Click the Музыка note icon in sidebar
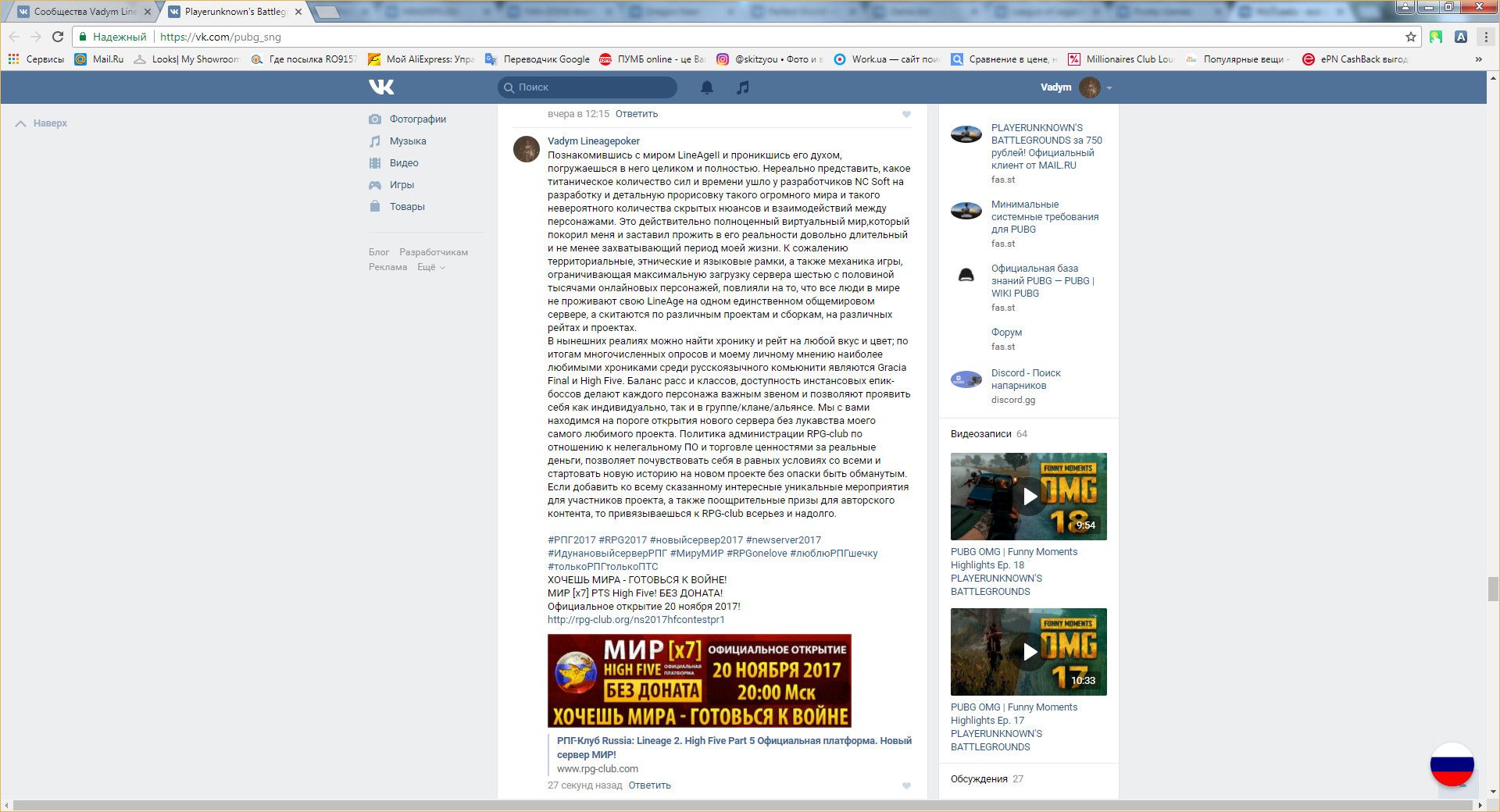The image size is (1500, 812). [375, 141]
